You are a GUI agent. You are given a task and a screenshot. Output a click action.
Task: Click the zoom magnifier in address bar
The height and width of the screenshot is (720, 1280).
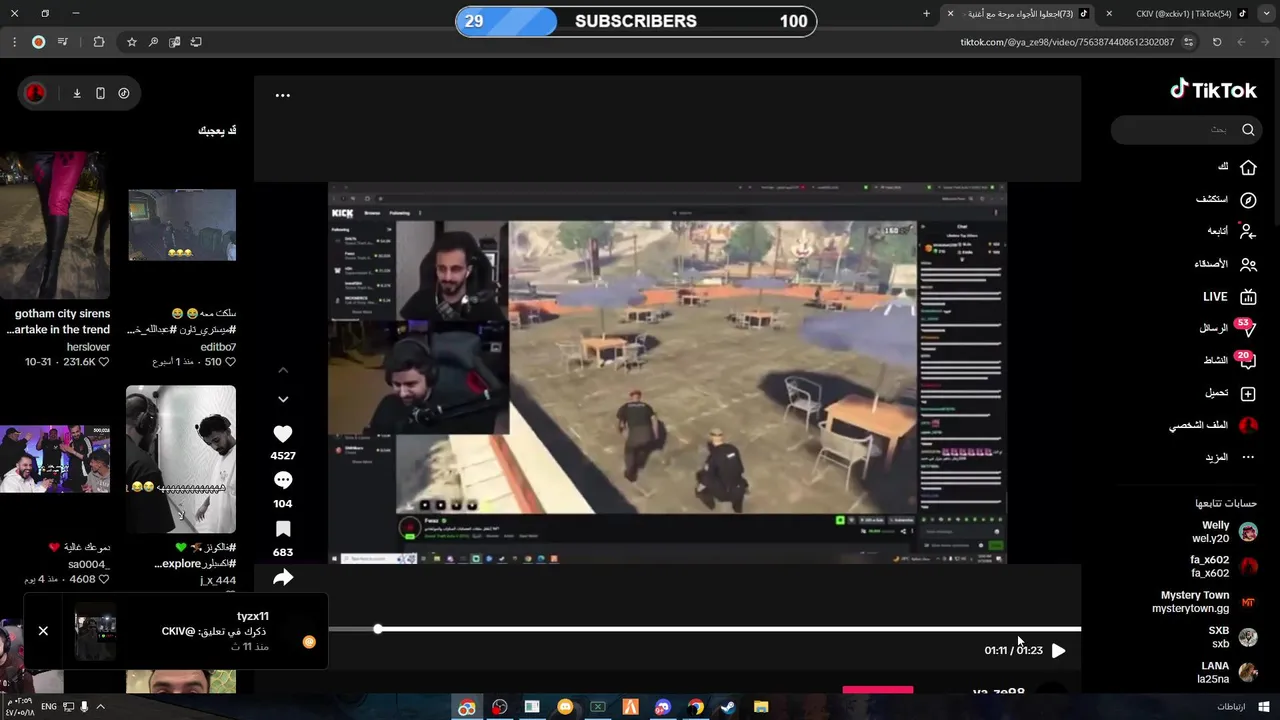coord(153,42)
